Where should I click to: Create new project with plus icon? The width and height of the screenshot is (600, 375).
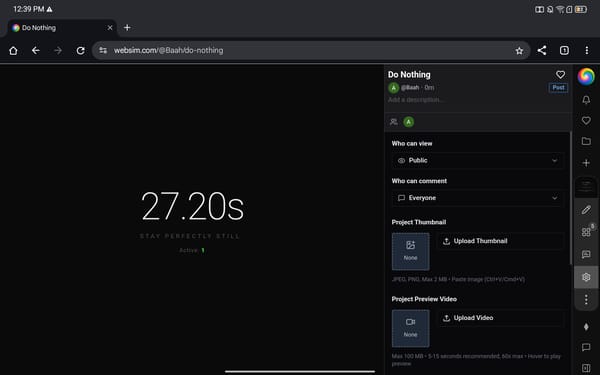[586, 163]
